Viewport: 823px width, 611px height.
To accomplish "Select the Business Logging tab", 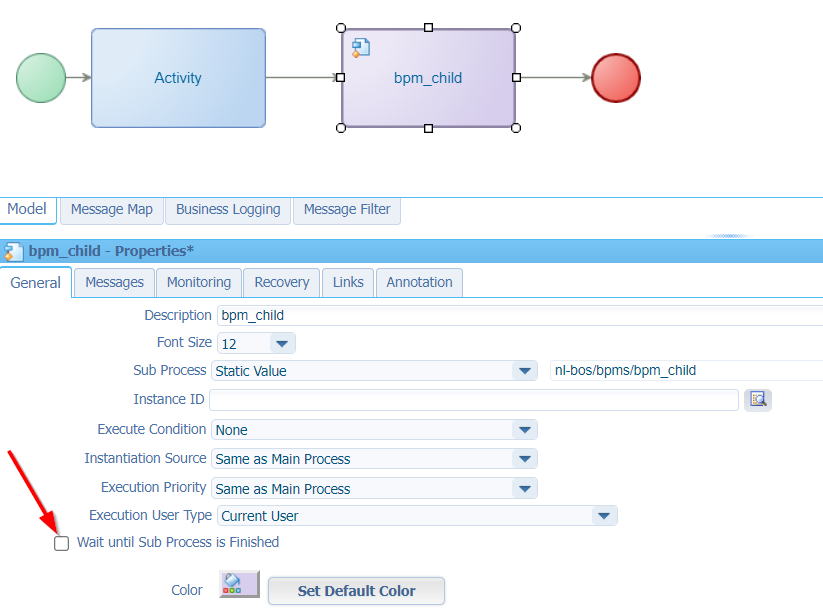I will 227,209.
